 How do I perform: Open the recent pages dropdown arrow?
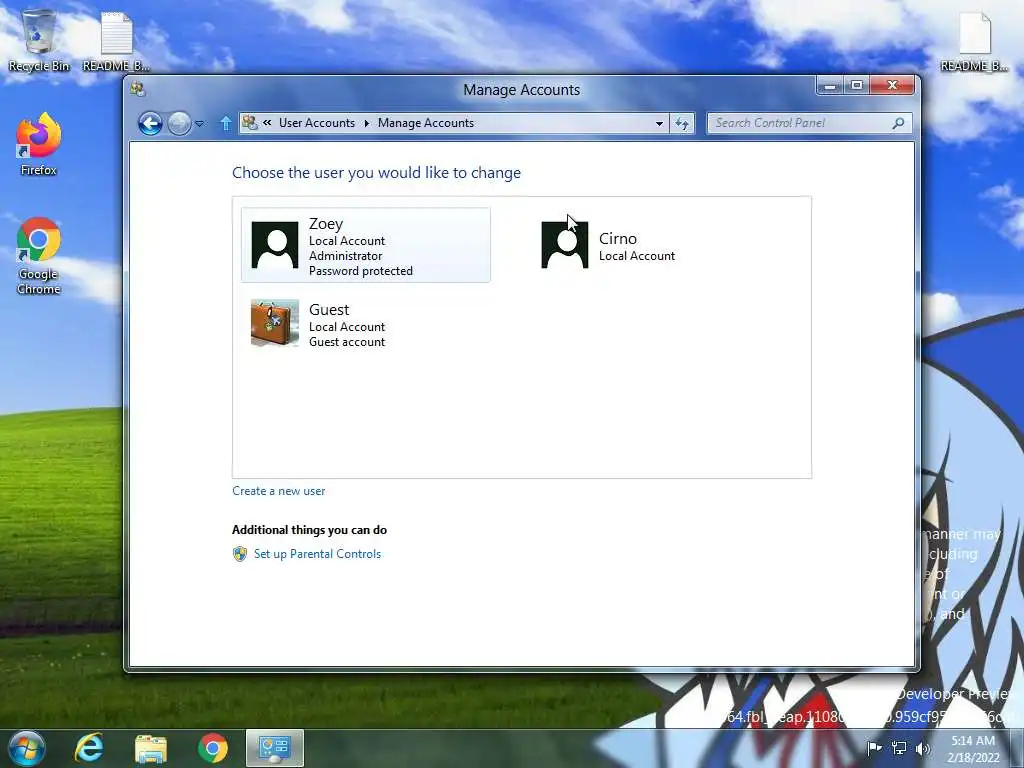pyautogui.click(x=200, y=123)
